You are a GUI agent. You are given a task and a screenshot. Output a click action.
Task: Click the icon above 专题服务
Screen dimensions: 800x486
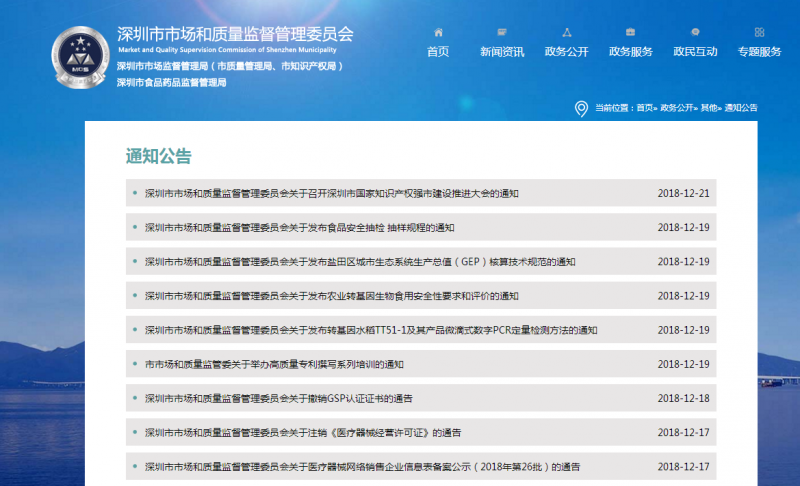[759, 32]
